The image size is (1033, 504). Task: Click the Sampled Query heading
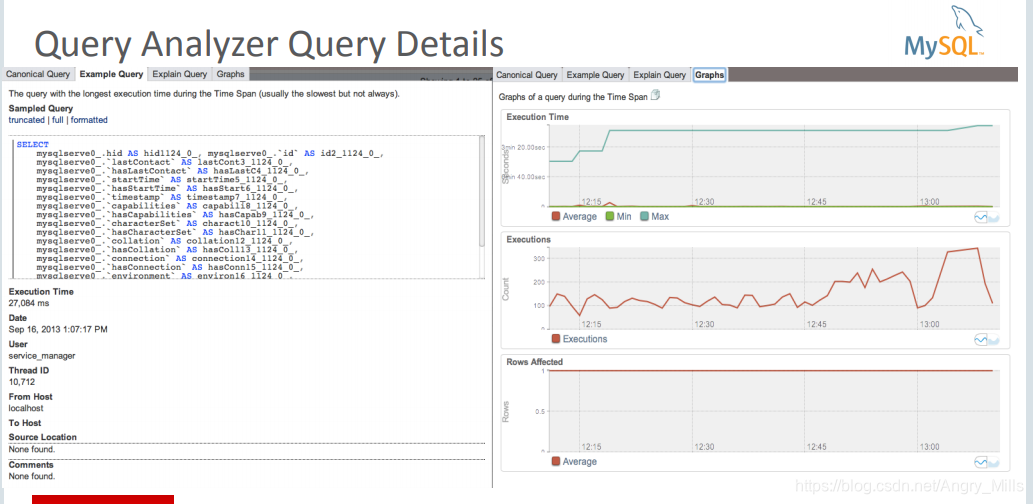click(41, 109)
